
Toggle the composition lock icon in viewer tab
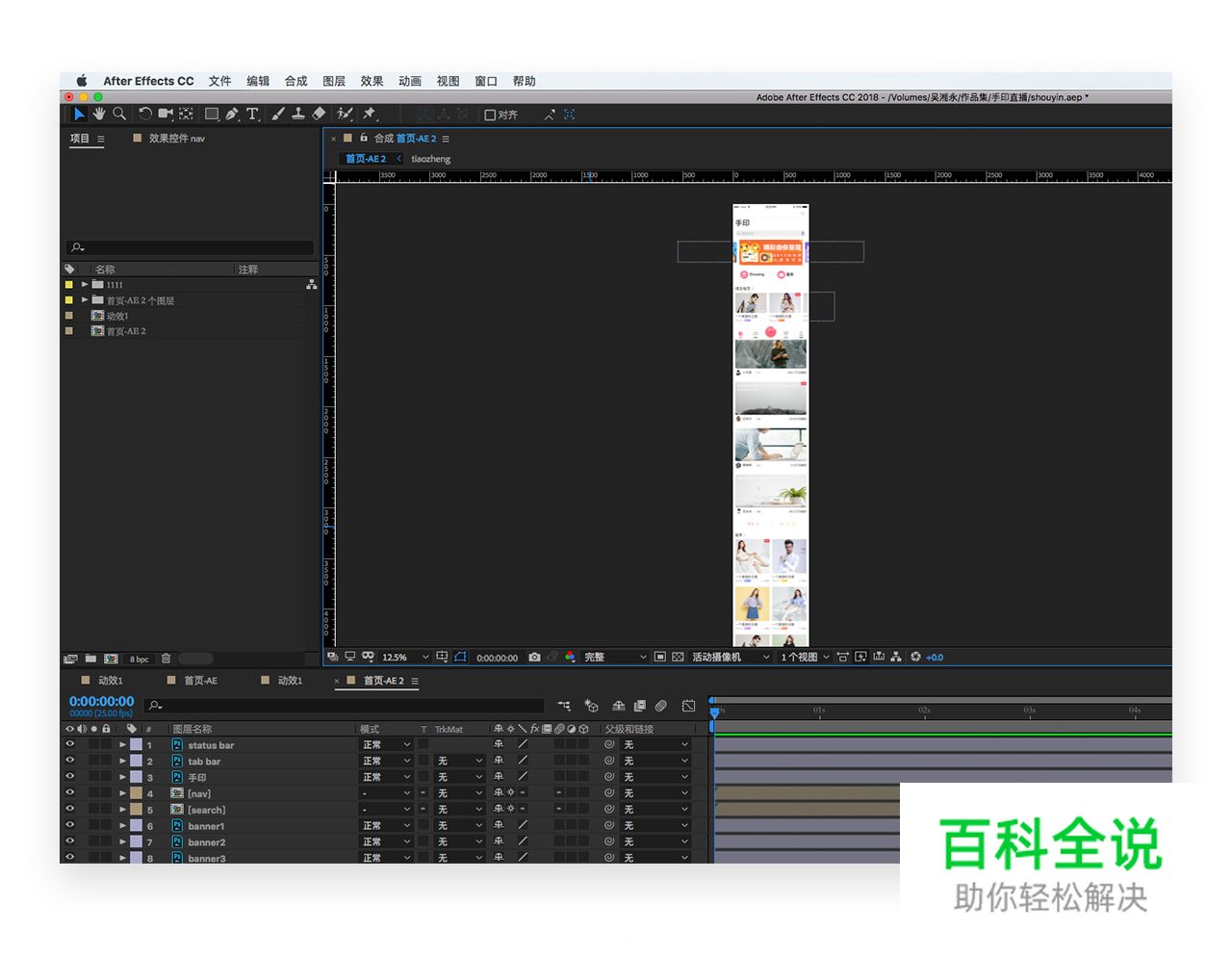(x=364, y=138)
